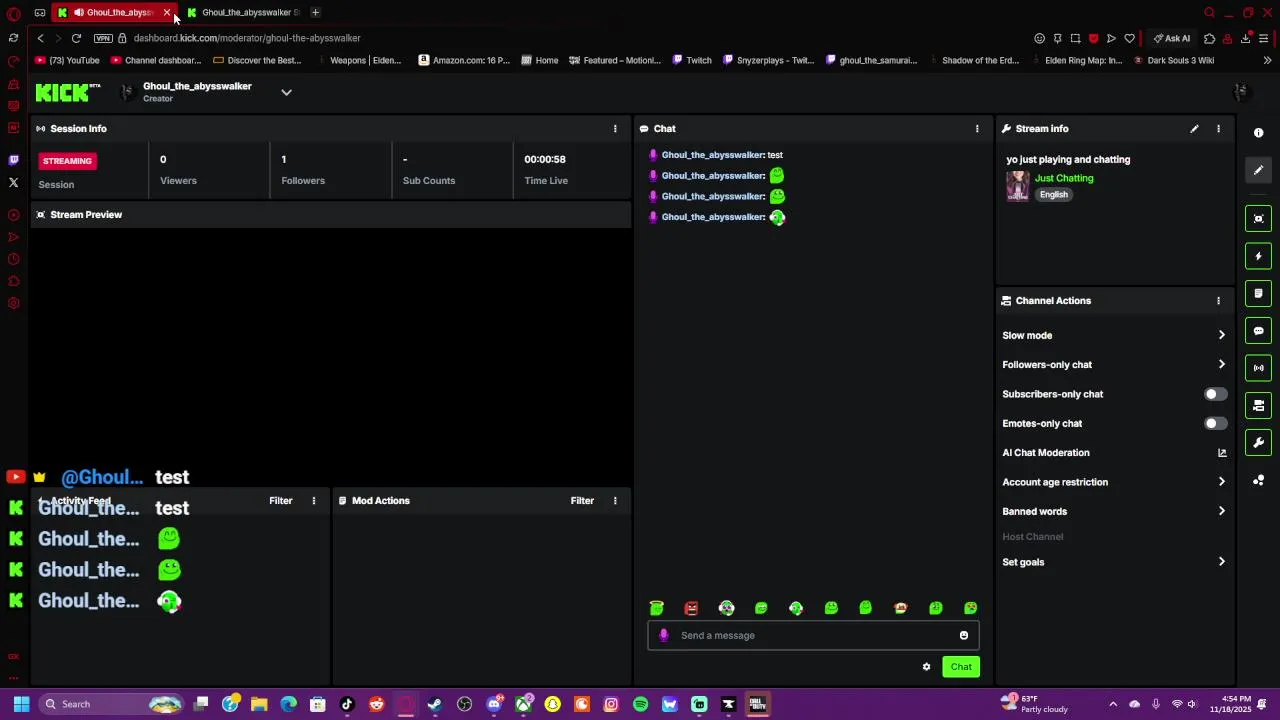Screen dimensions: 1280x720
Task: Click AI Chat Moderation label
Action: [1046, 453]
